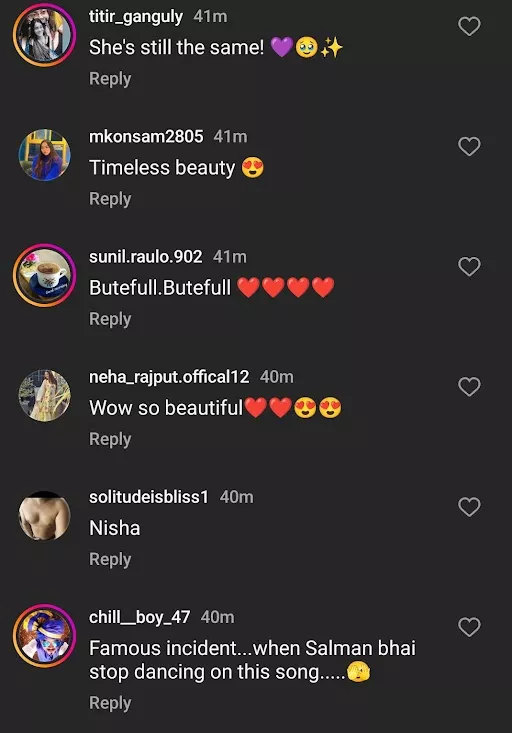The width and height of the screenshot is (512, 733).
Task: Like neha_rajput.offical12's comment
Action: point(469,387)
